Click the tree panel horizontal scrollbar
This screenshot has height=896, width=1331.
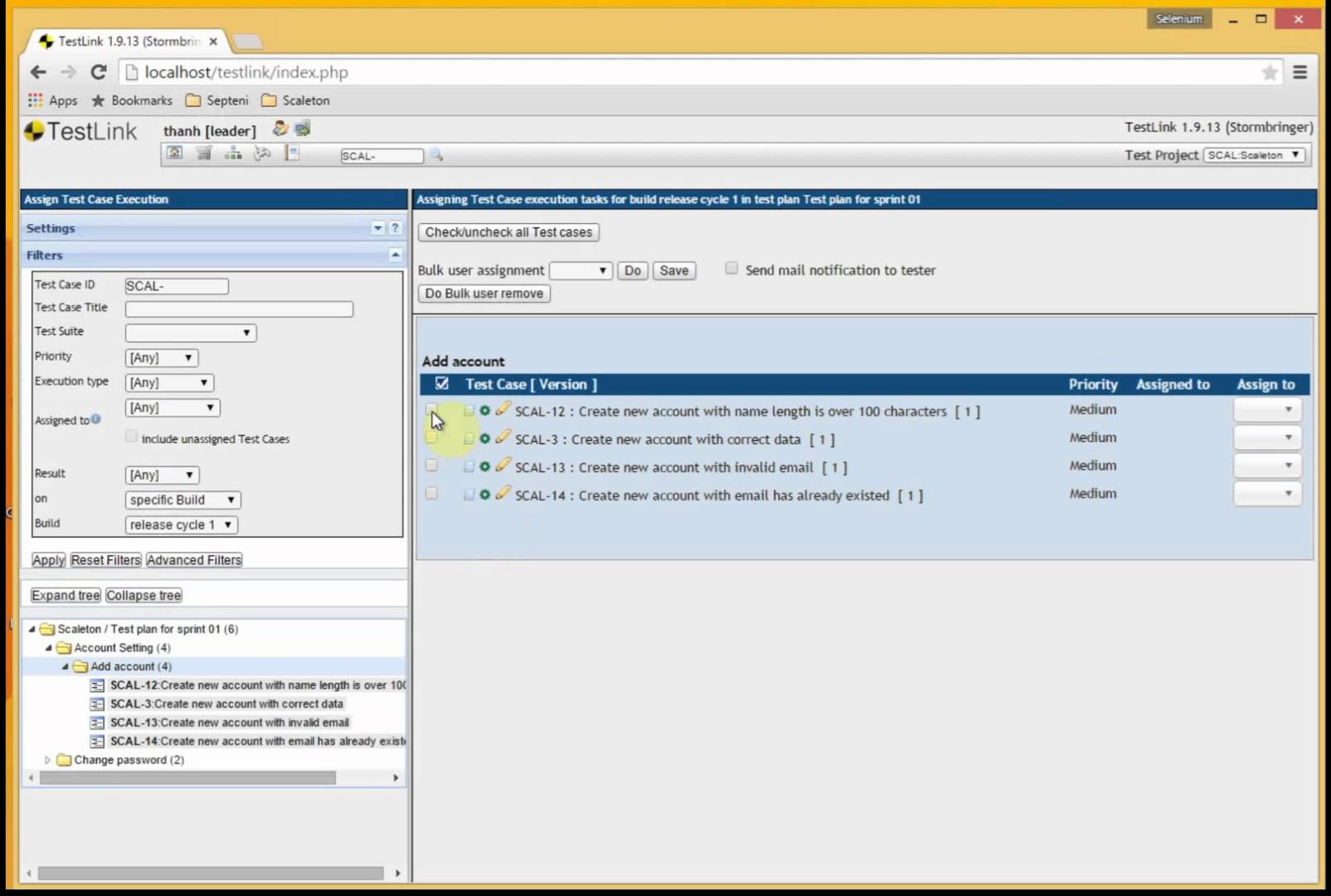188,778
